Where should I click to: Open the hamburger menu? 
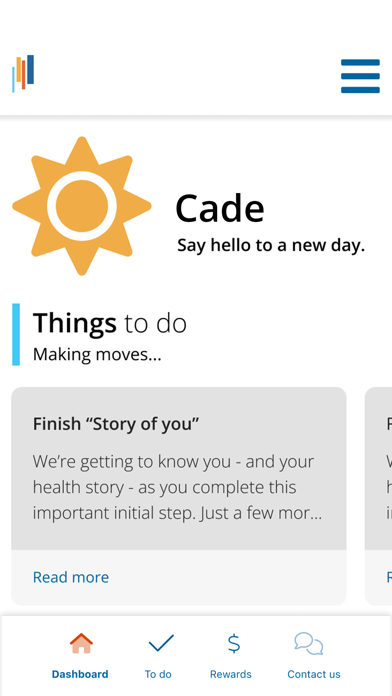(360, 76)
